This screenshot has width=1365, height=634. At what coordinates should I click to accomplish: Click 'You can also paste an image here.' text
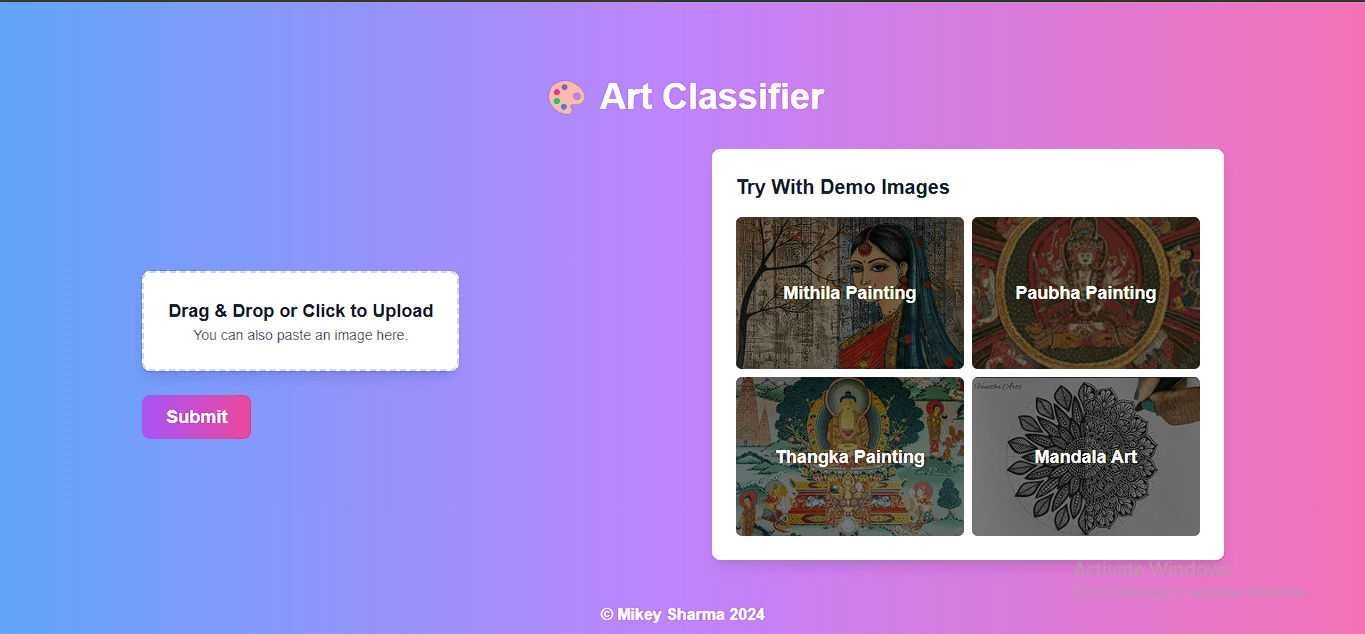(300, 335)
